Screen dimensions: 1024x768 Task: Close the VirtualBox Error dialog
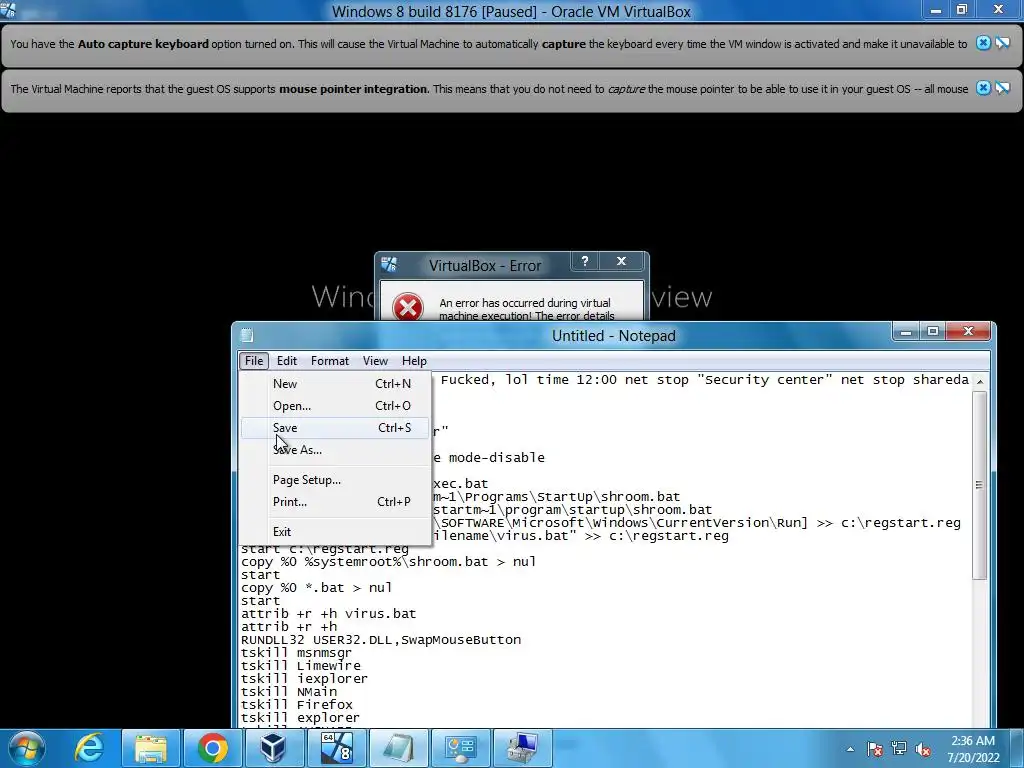[622, 262]
